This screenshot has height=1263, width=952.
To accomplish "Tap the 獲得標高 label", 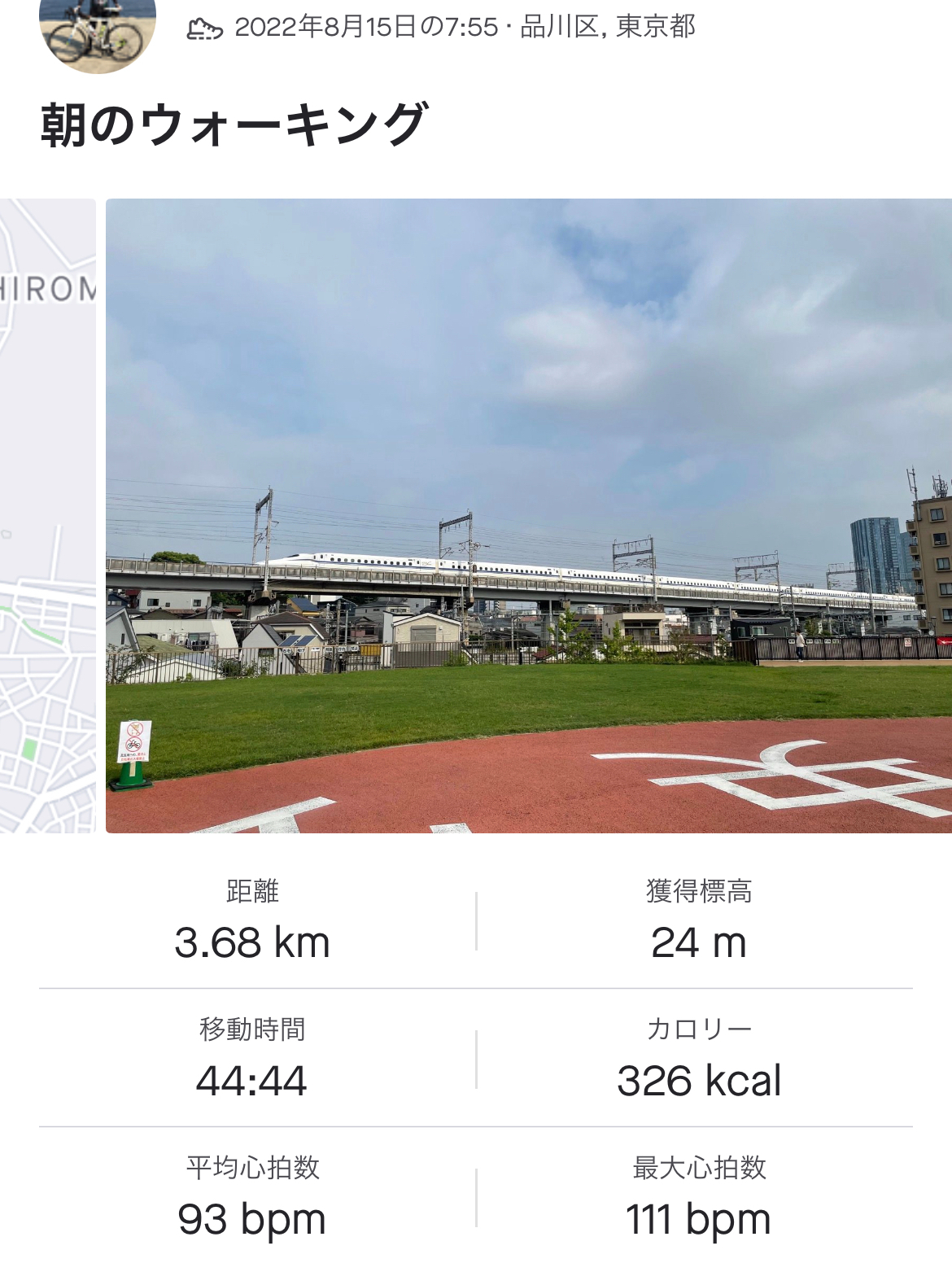I will [699, 891].
